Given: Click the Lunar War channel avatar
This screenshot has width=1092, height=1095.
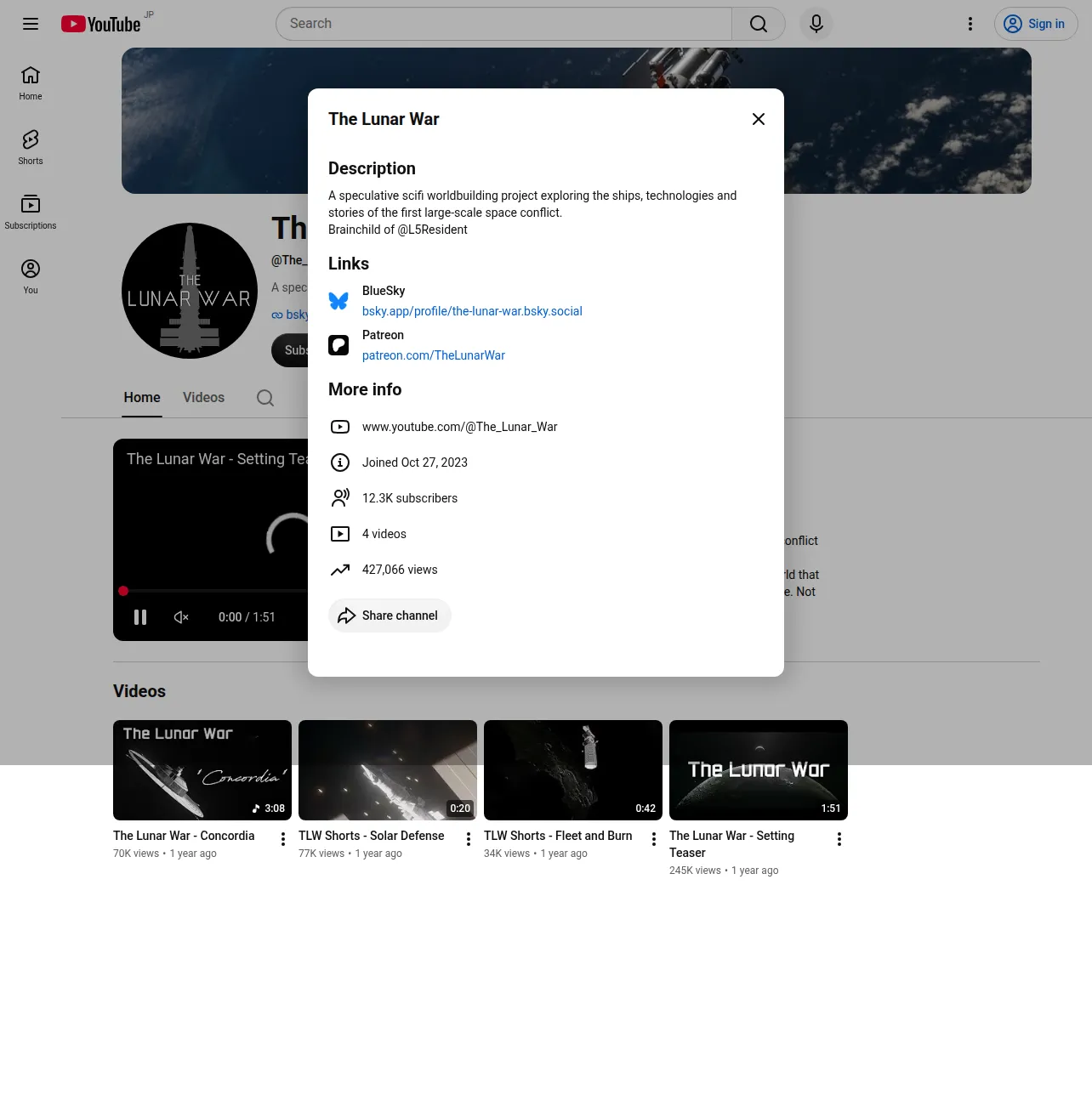Looking at the screenshot, I should (x=190, y=291).
